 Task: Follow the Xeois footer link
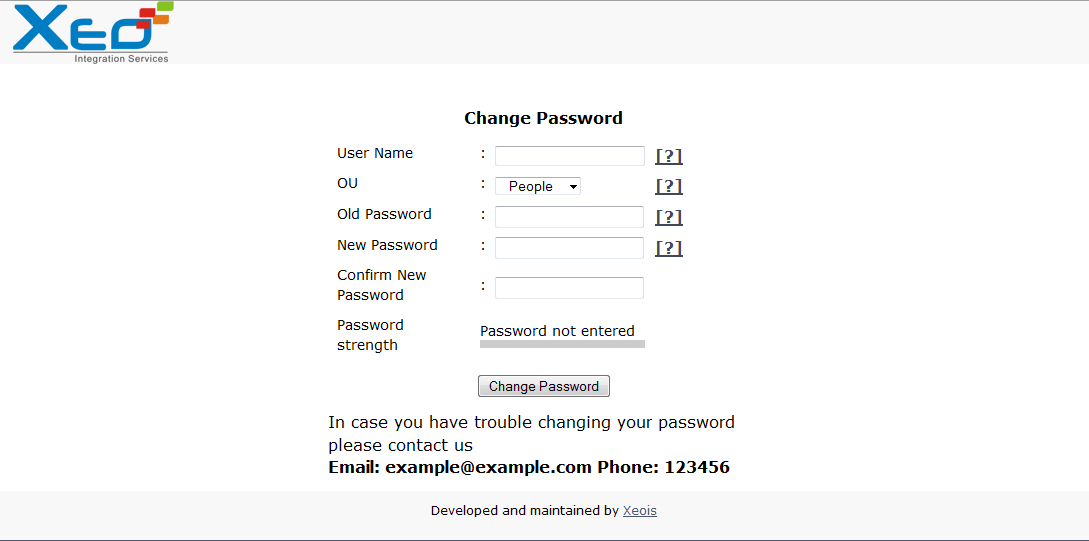click(639, 511)
